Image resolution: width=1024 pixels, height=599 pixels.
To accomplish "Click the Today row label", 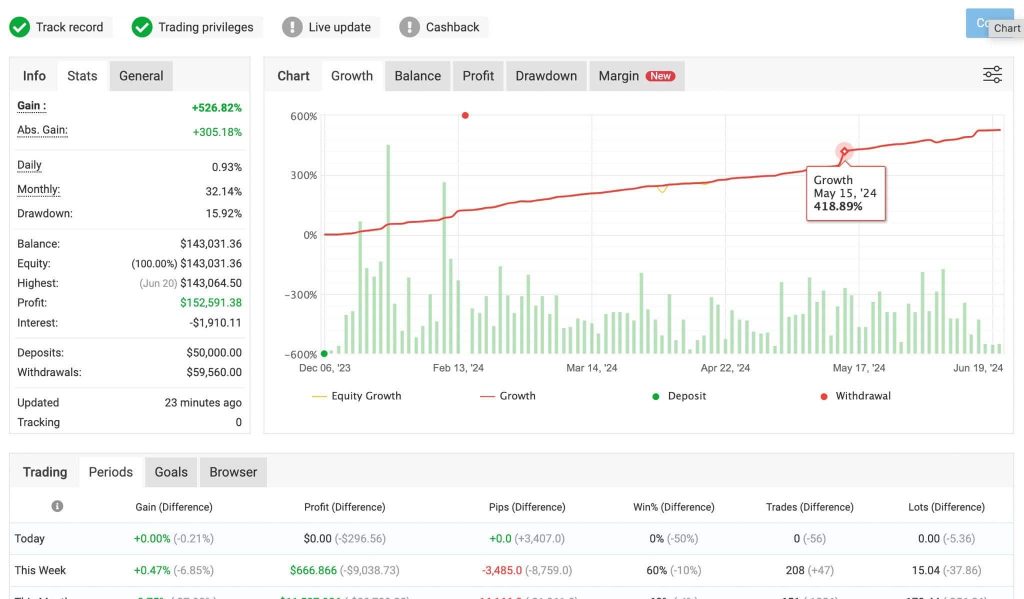I will point(29,539).
